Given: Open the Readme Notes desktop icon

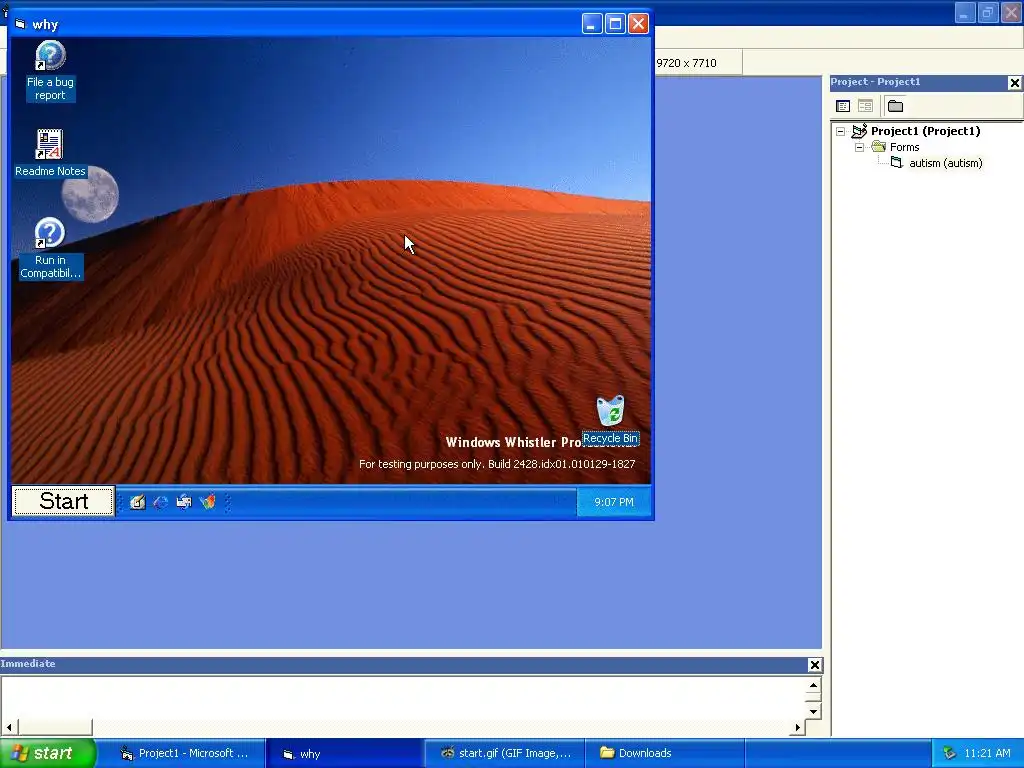Looking at the screenshot, I should [x=50, y=153].
